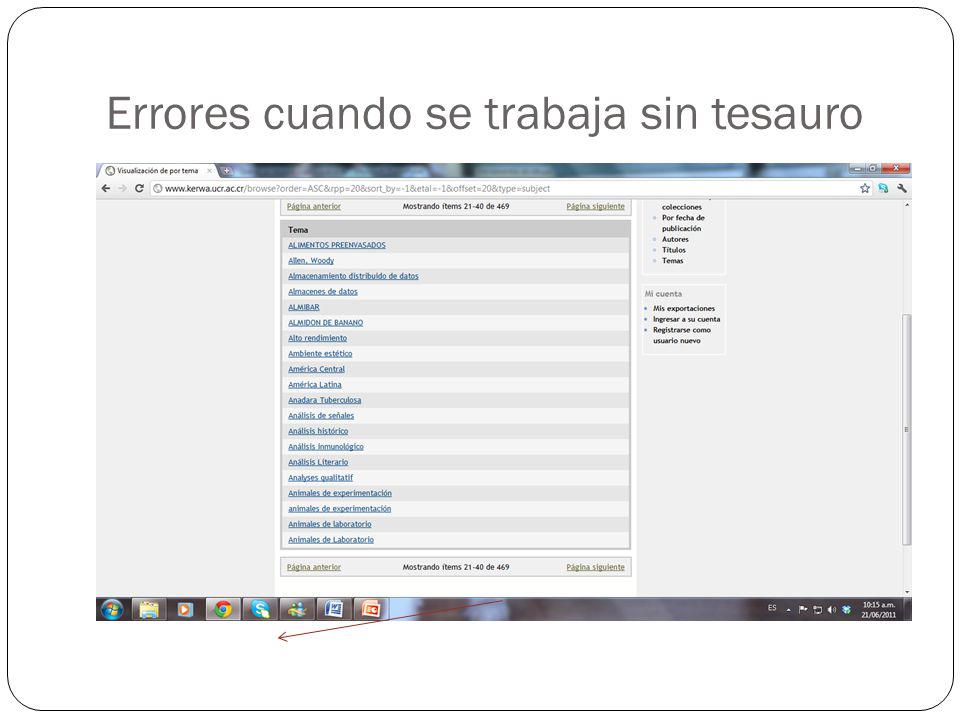960x720 pixels.
Task: Open the ALMIBAR subject link
Action: (x=304, y=307)
